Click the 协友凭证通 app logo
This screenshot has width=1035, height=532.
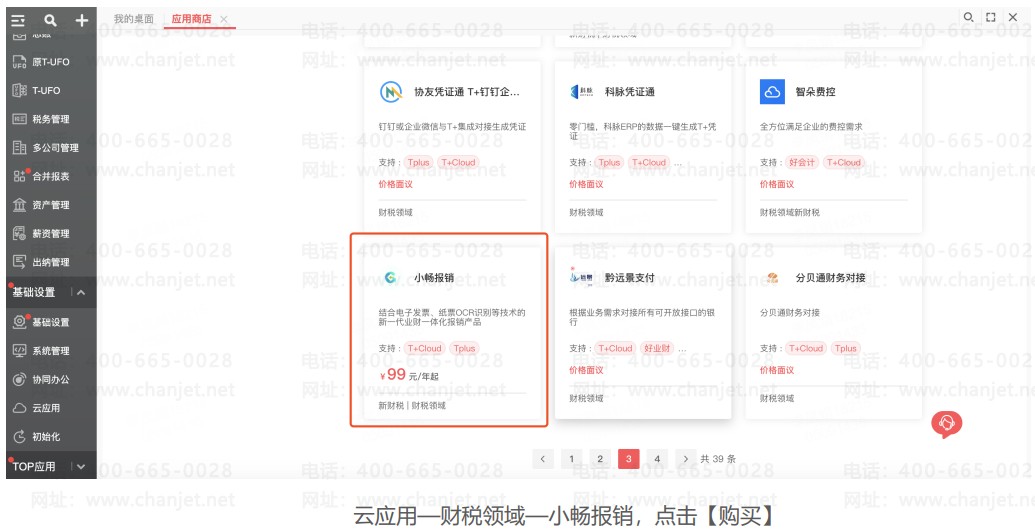[x=391, y=92]
